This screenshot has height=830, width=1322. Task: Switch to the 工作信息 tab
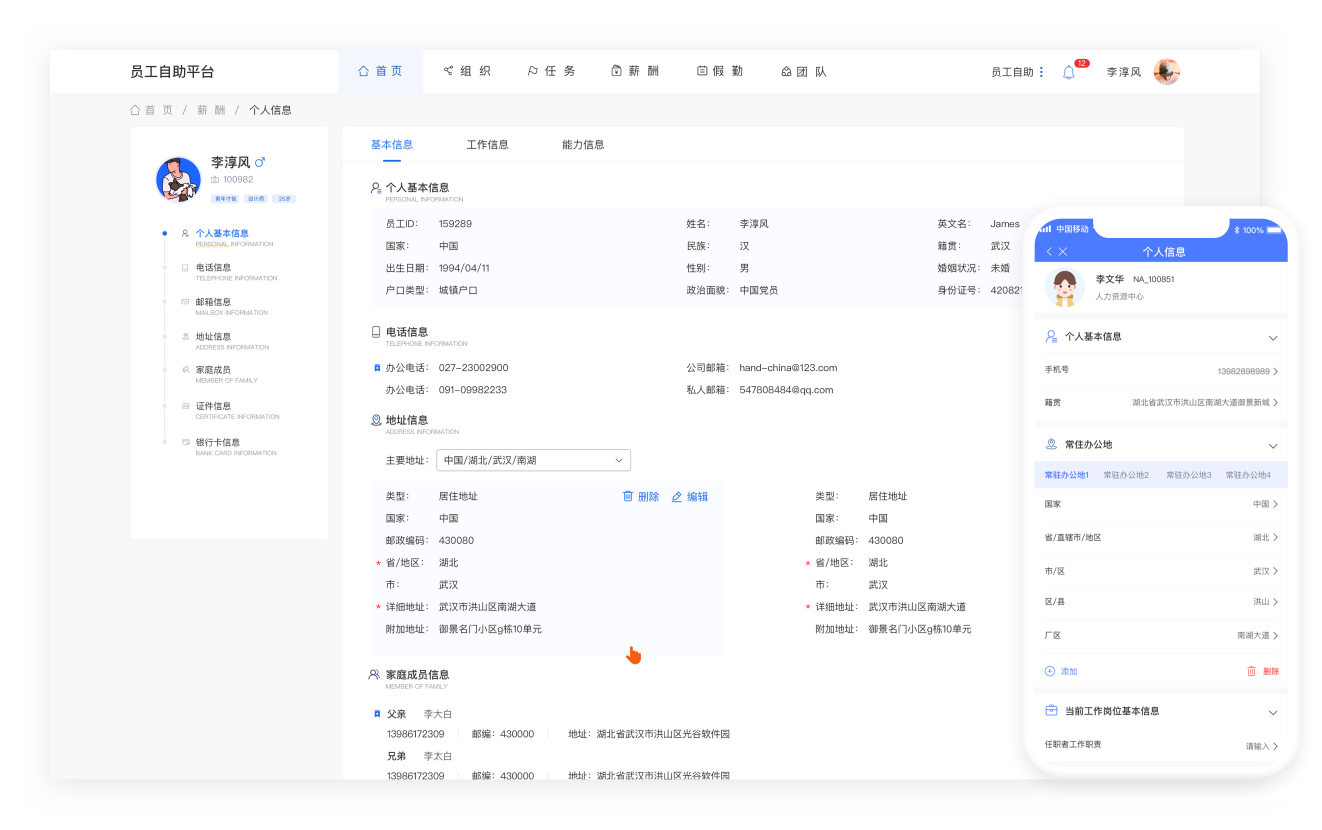click(x=488, y=145)
